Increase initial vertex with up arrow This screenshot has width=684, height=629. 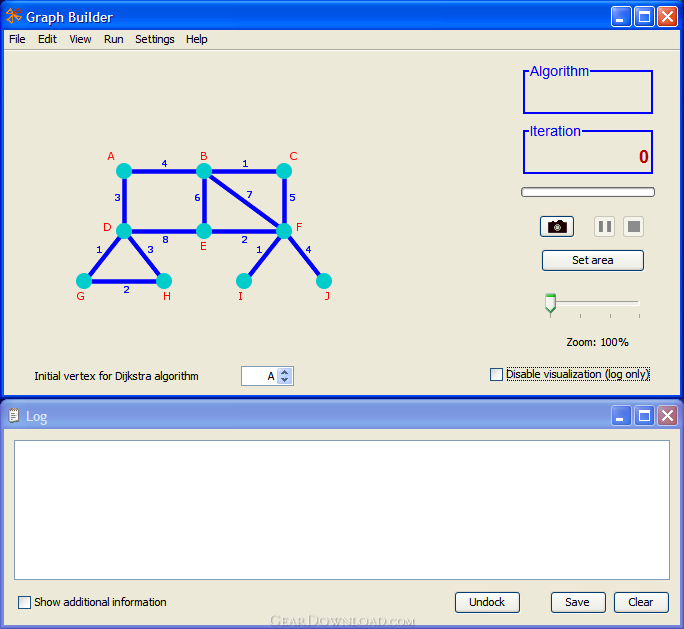click(x=285, y=372)
